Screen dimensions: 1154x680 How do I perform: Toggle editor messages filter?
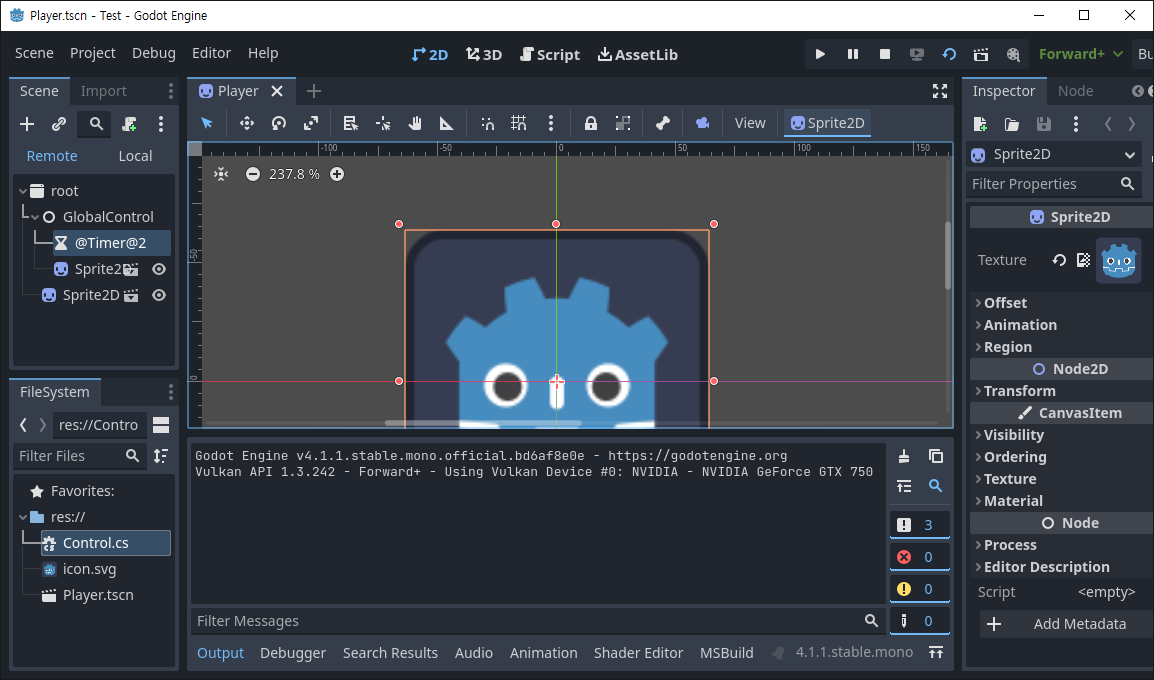(x=919, y=621)
